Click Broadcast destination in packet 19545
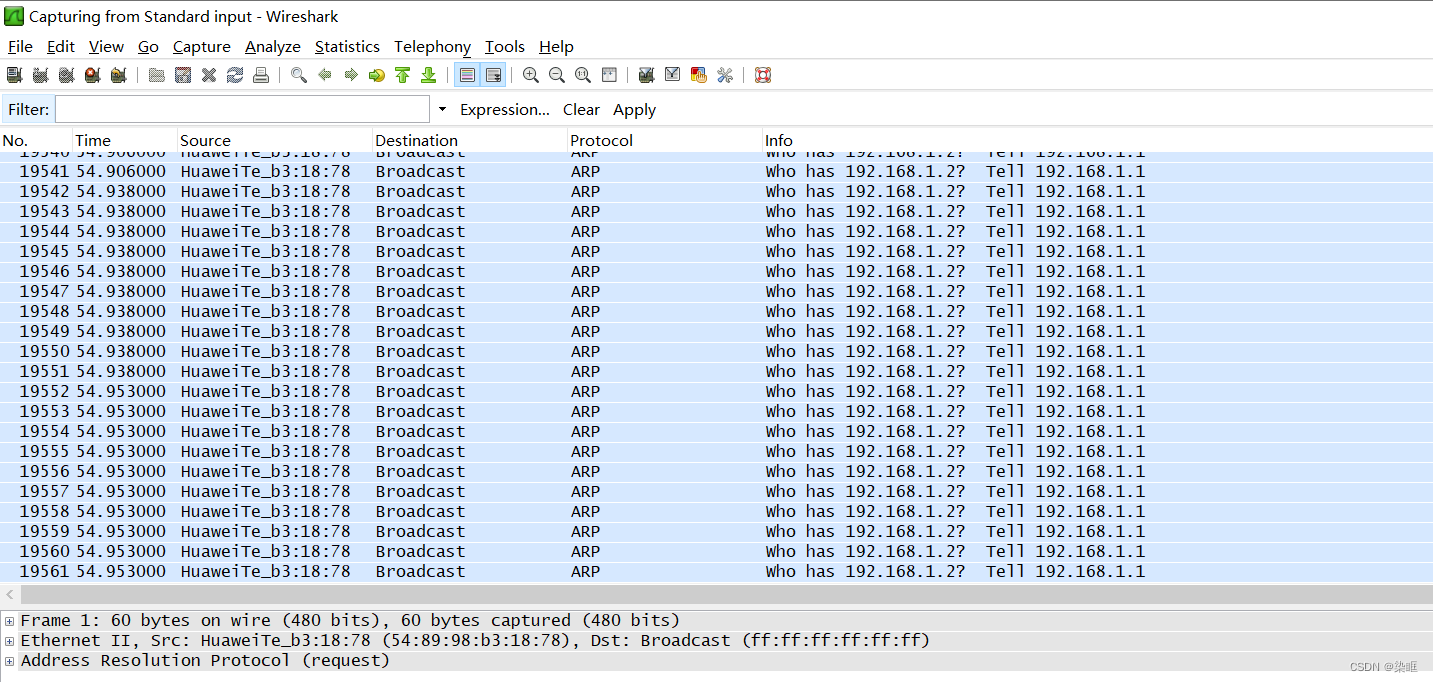 point(420,251)
